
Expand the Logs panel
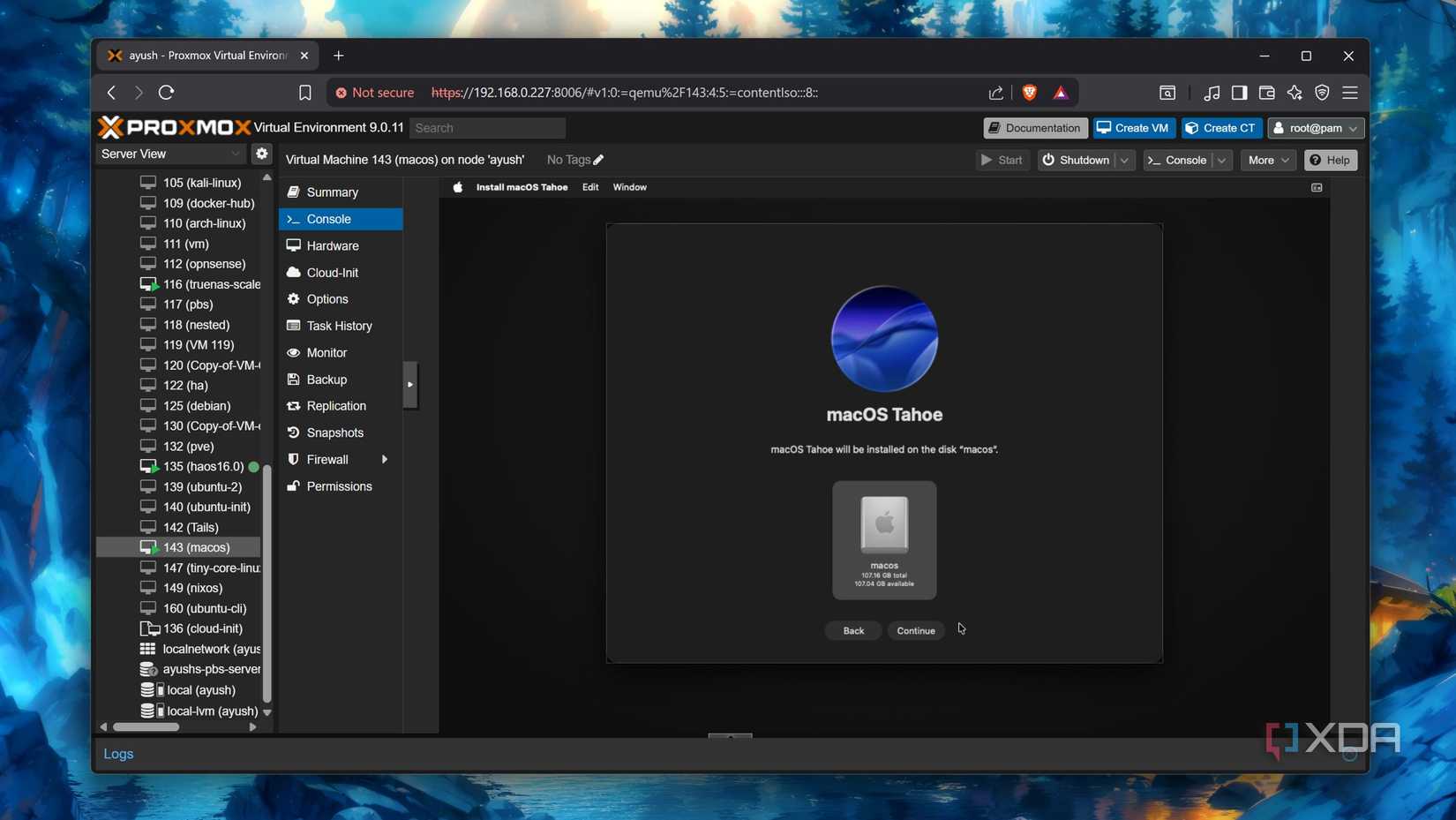click(x=118, y=754)
